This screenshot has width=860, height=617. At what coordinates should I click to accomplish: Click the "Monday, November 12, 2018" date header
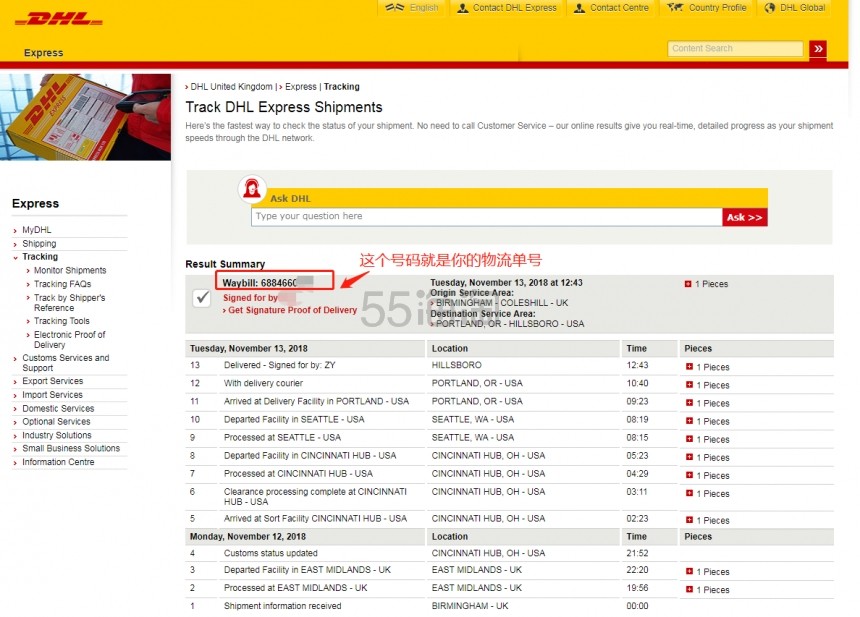(x=248, y=536)
